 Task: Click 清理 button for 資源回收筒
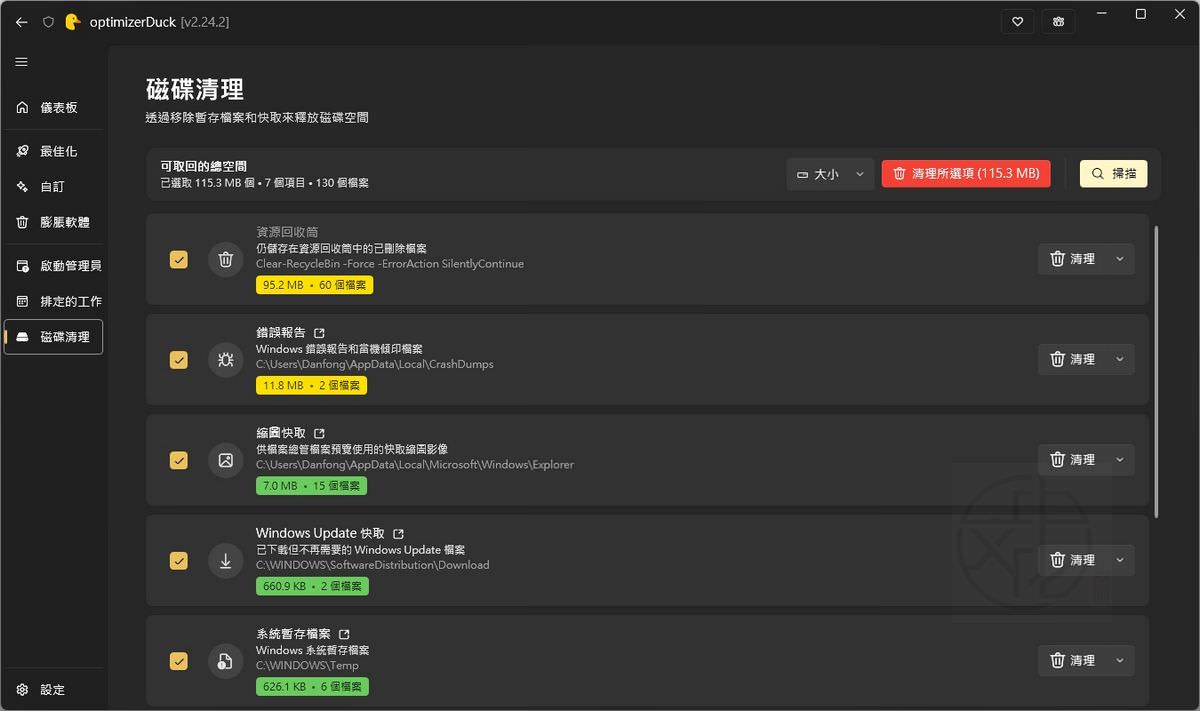1072,259
